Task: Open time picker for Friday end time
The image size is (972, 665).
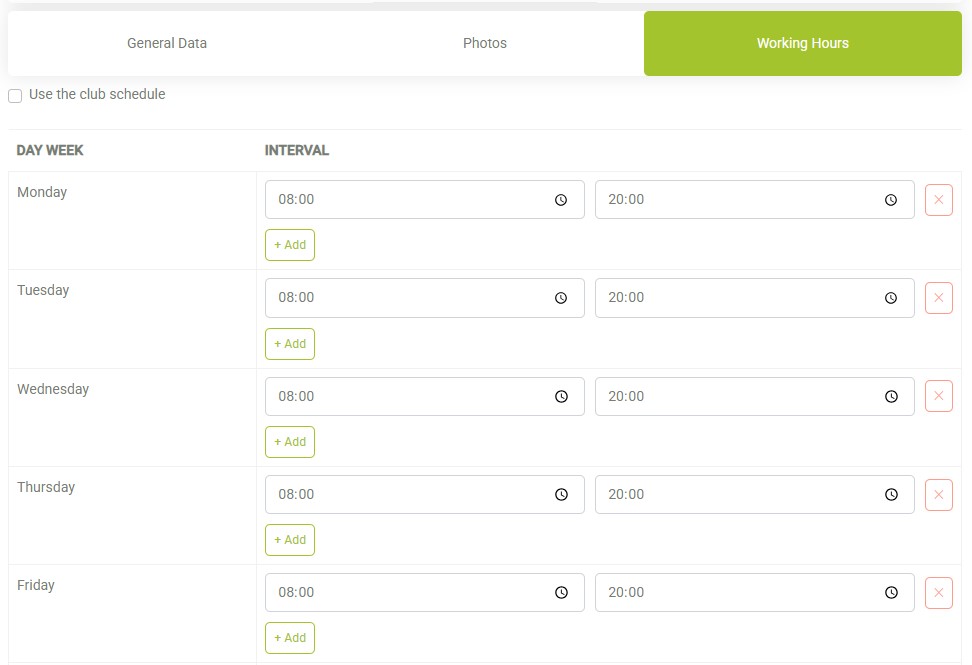Action: click(x=891, y=593)
